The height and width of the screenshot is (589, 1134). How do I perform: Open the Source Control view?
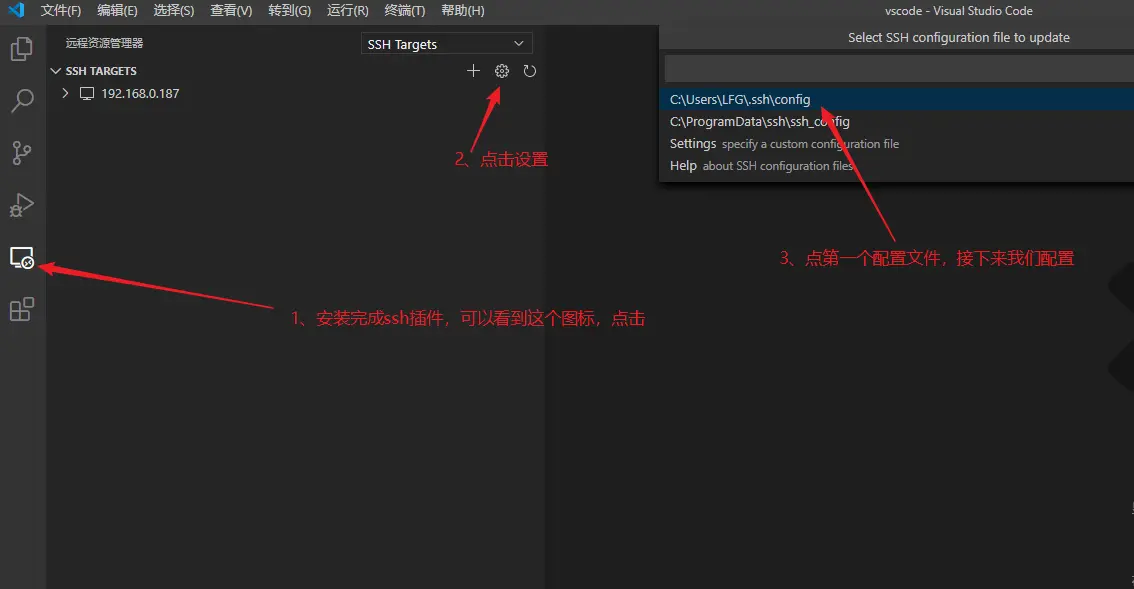pos(22,153)
